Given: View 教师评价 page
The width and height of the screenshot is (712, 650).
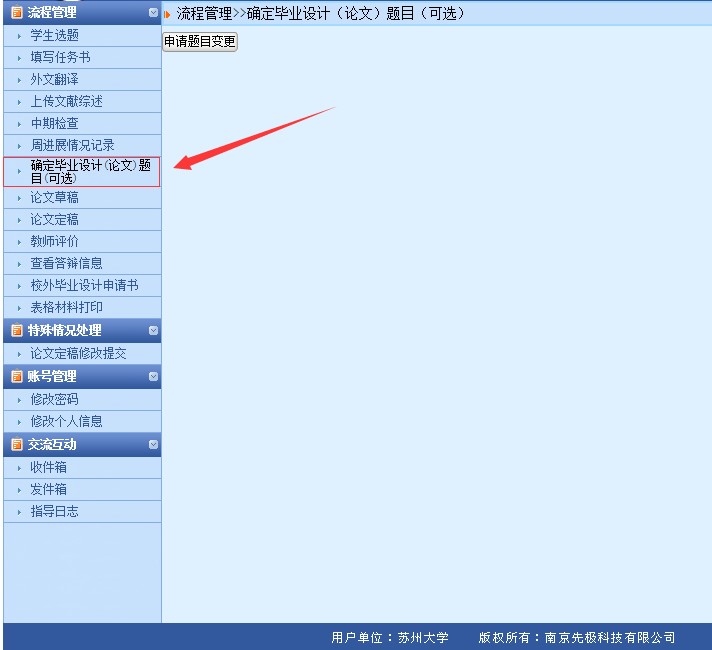Looking at the screenshot, I should (x=82, y=242).
